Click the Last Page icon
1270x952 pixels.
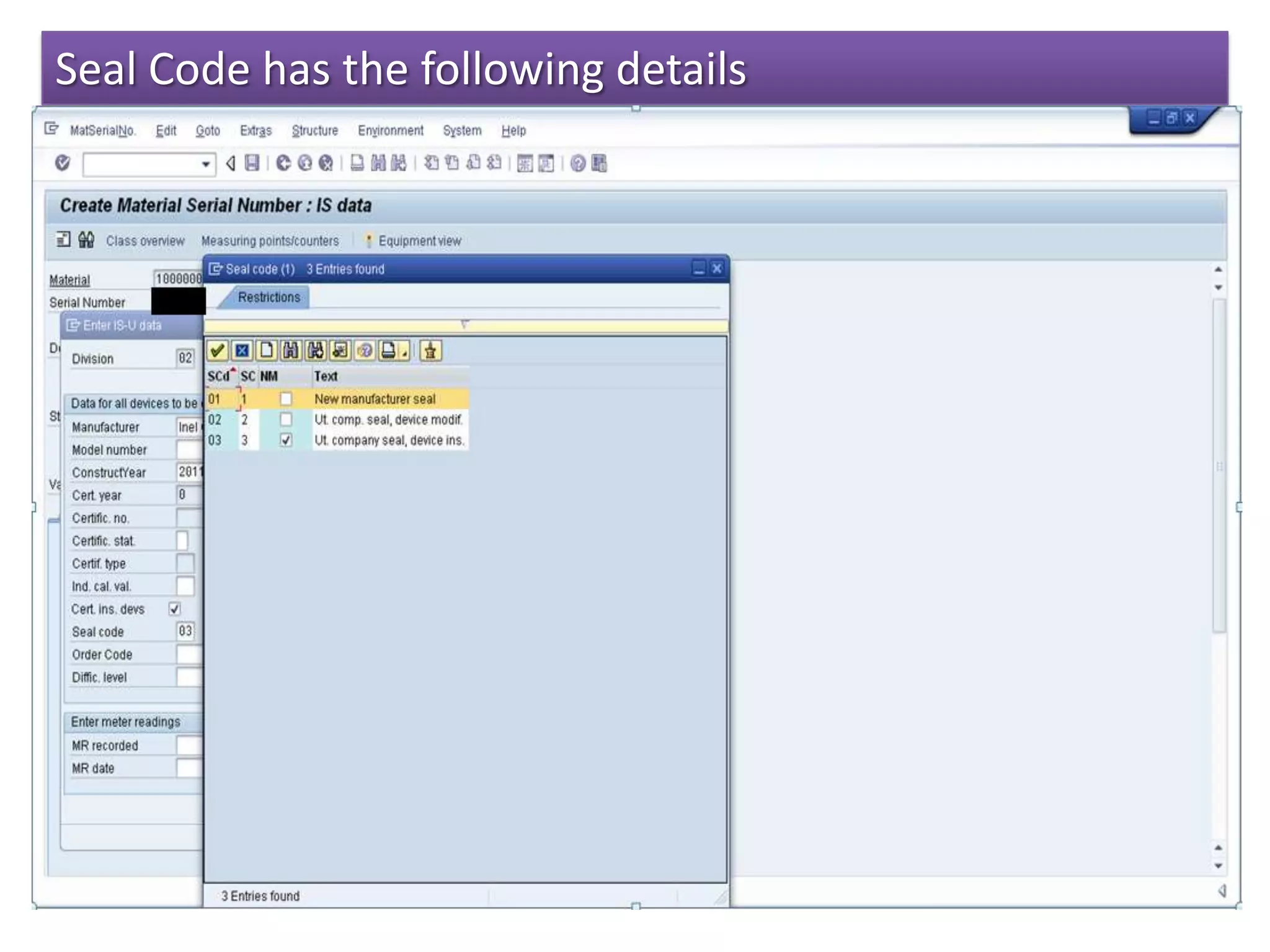(x=494, y=163)
